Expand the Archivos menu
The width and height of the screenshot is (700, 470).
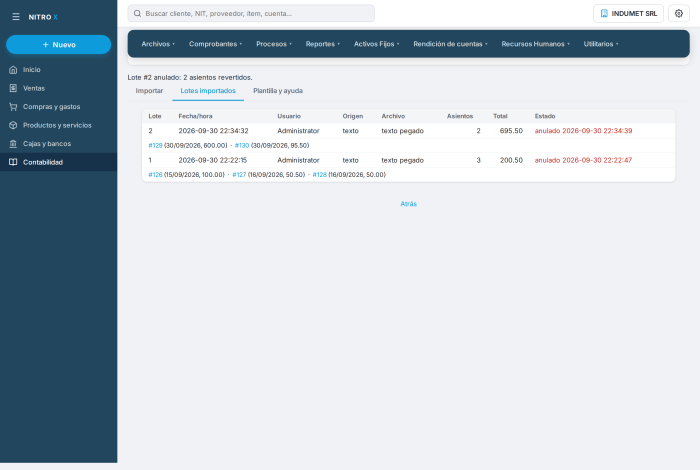tap(158, 44)
